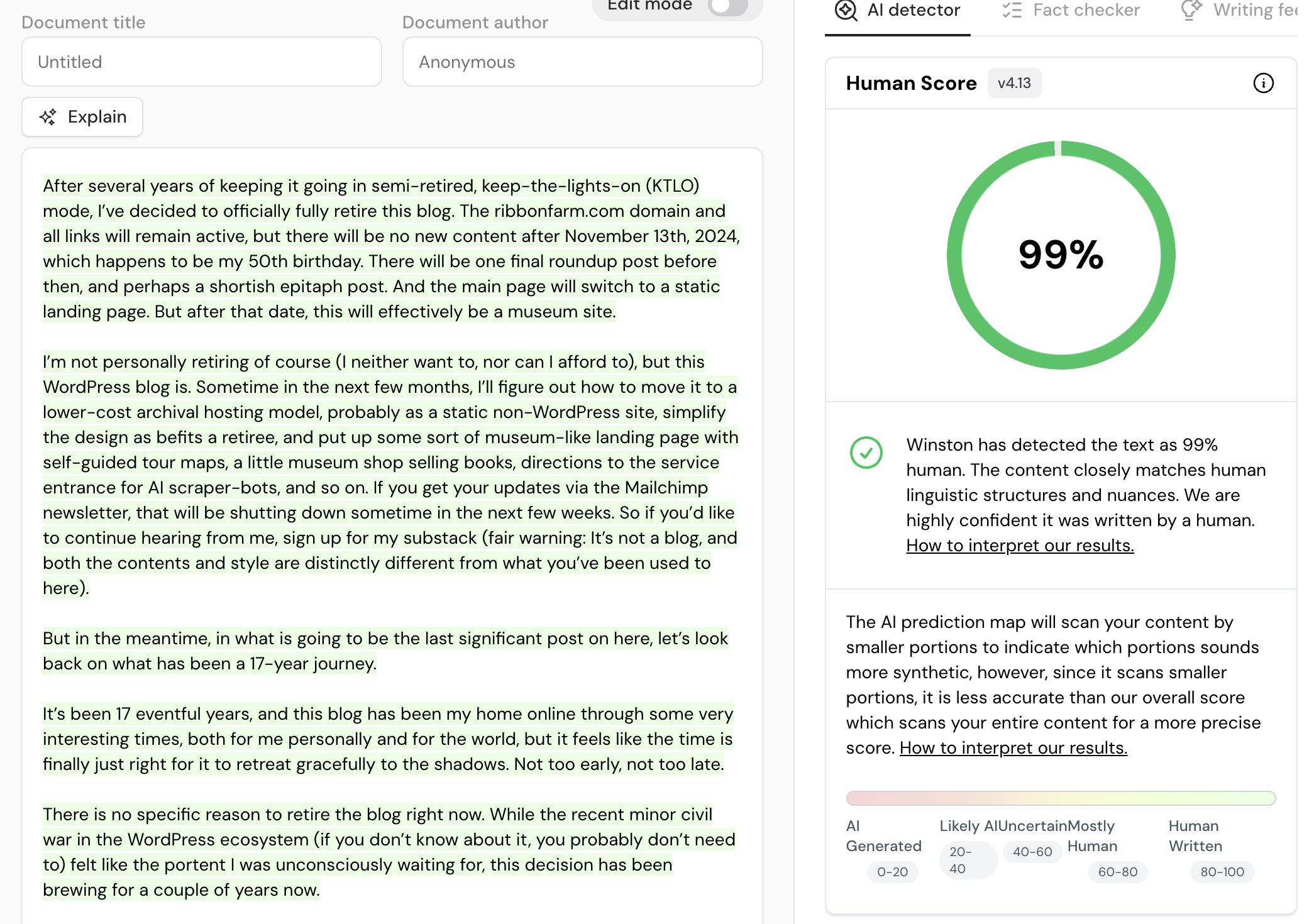This screenshot has height=924, width=1314.
Task: Click the Fact checker checklist icon
Action: pyautogui.click(x=1012, y=10)
